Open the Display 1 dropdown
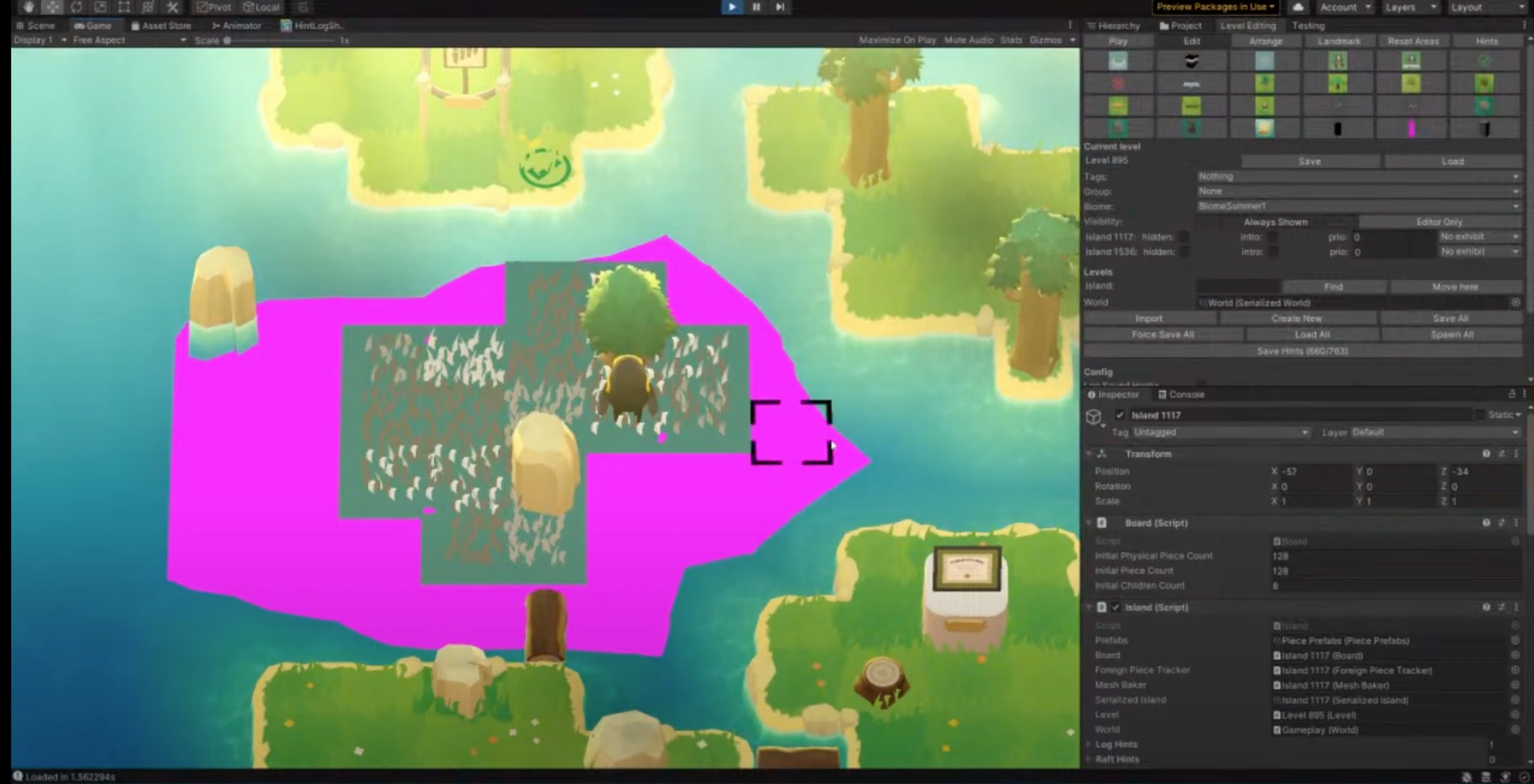1534x784 pixels. coord(40,40)
